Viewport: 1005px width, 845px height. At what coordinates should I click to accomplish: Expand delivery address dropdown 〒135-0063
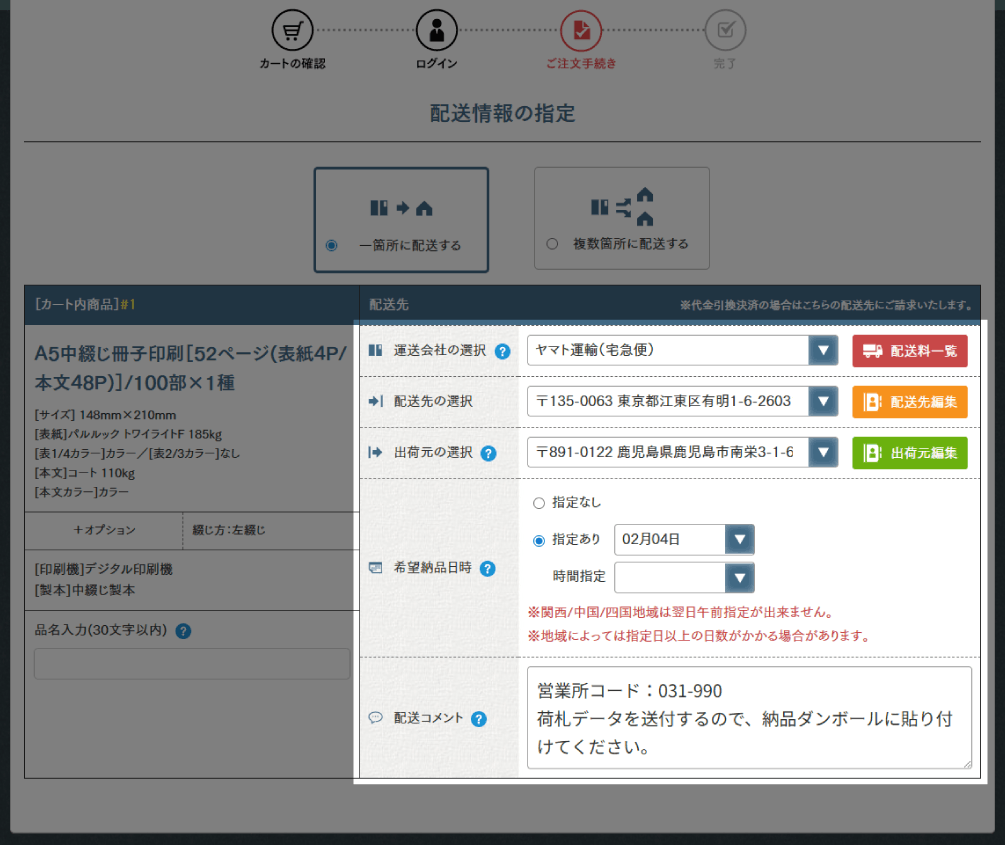pos(682,402)
